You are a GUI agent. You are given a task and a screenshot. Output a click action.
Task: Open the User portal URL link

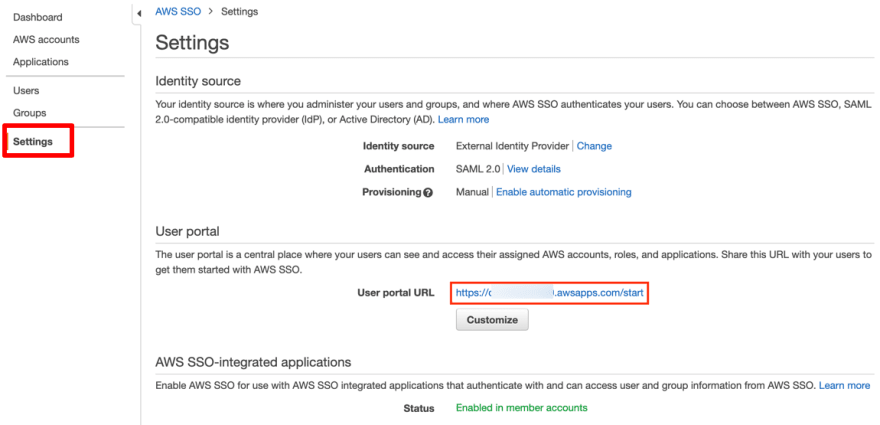pos(549,293)
